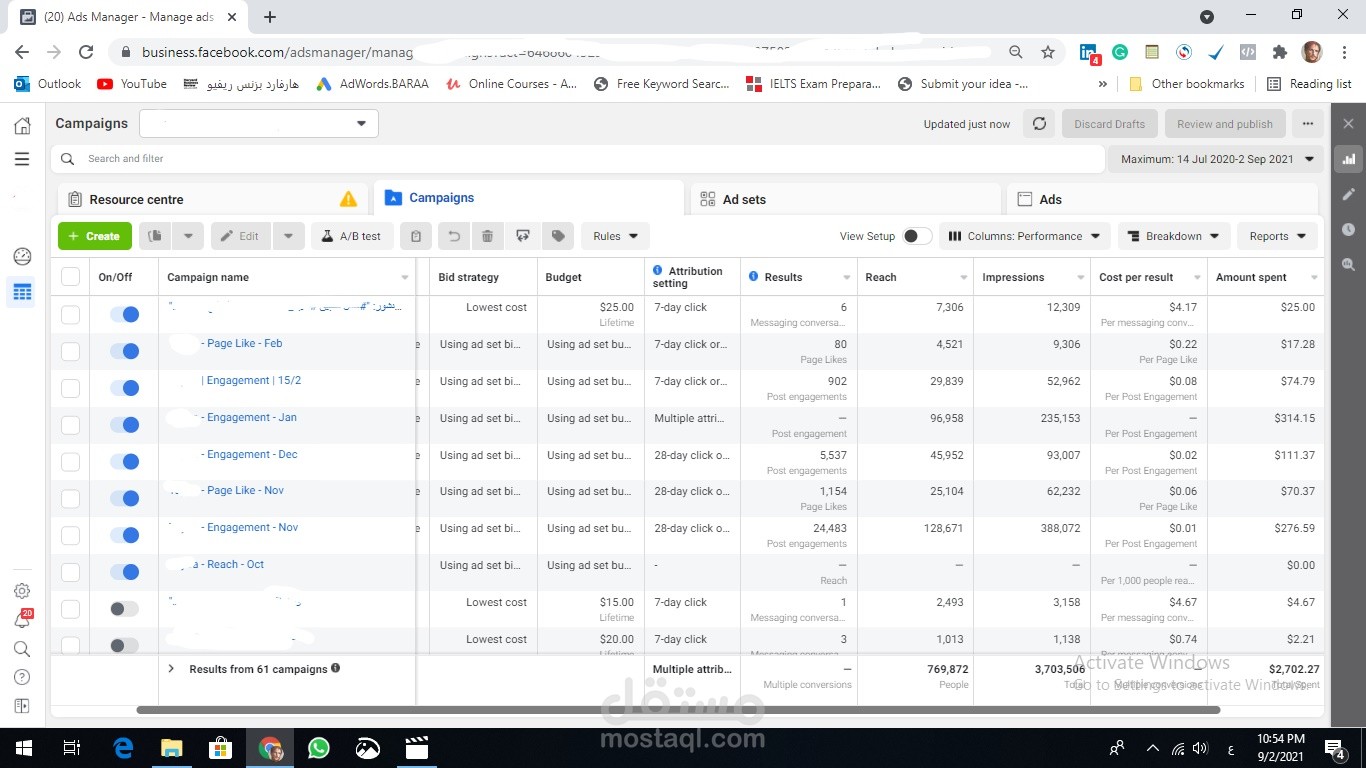1366x768 pixels.
Task: Open the help question mark icon
Action: pos(22,677)
